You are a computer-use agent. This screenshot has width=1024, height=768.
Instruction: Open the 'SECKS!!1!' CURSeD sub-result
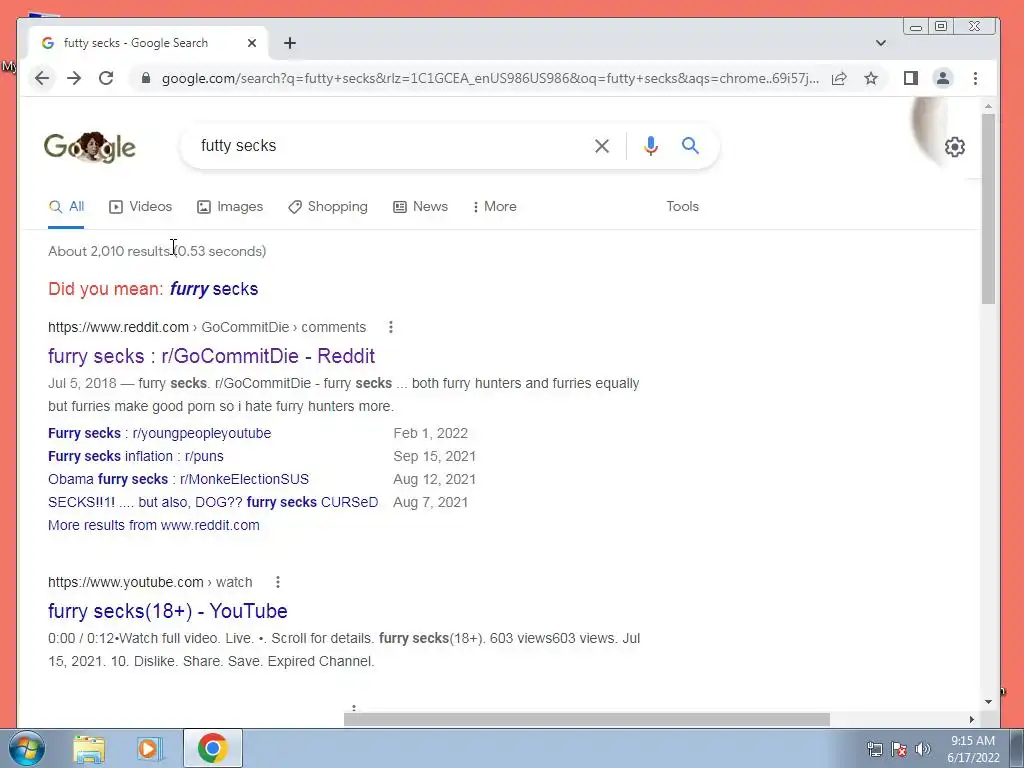(x=213, y=502)
